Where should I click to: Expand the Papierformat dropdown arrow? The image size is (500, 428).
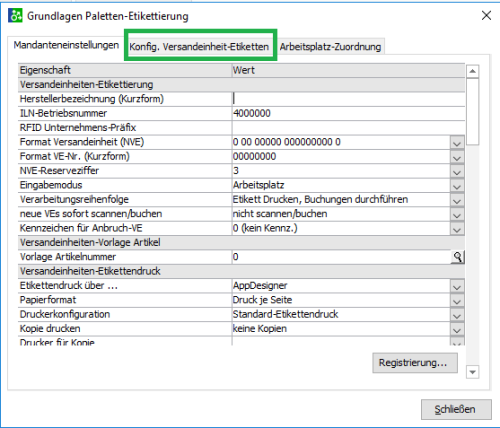click(x=457, y=300)
